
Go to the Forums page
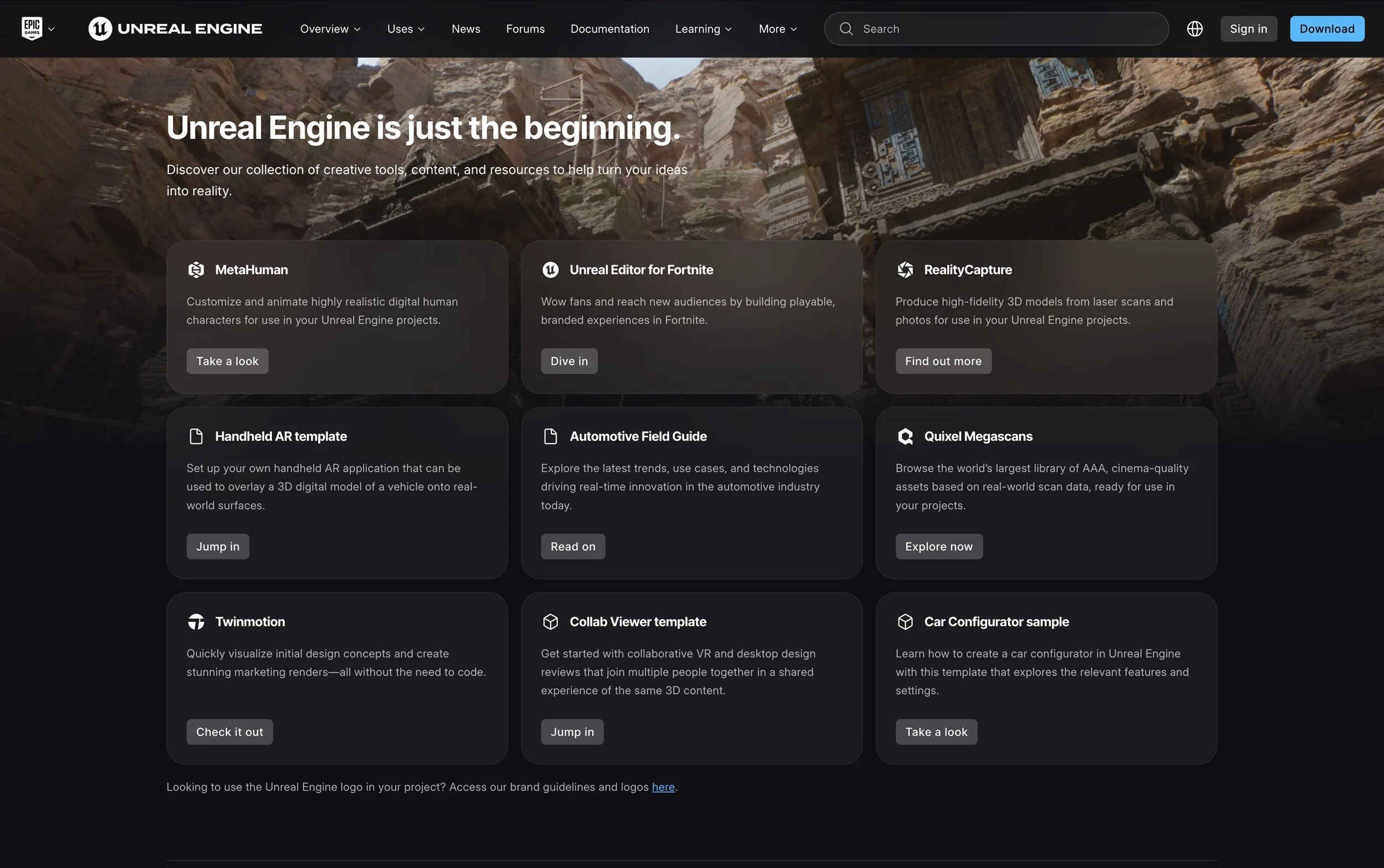point(525,29)
